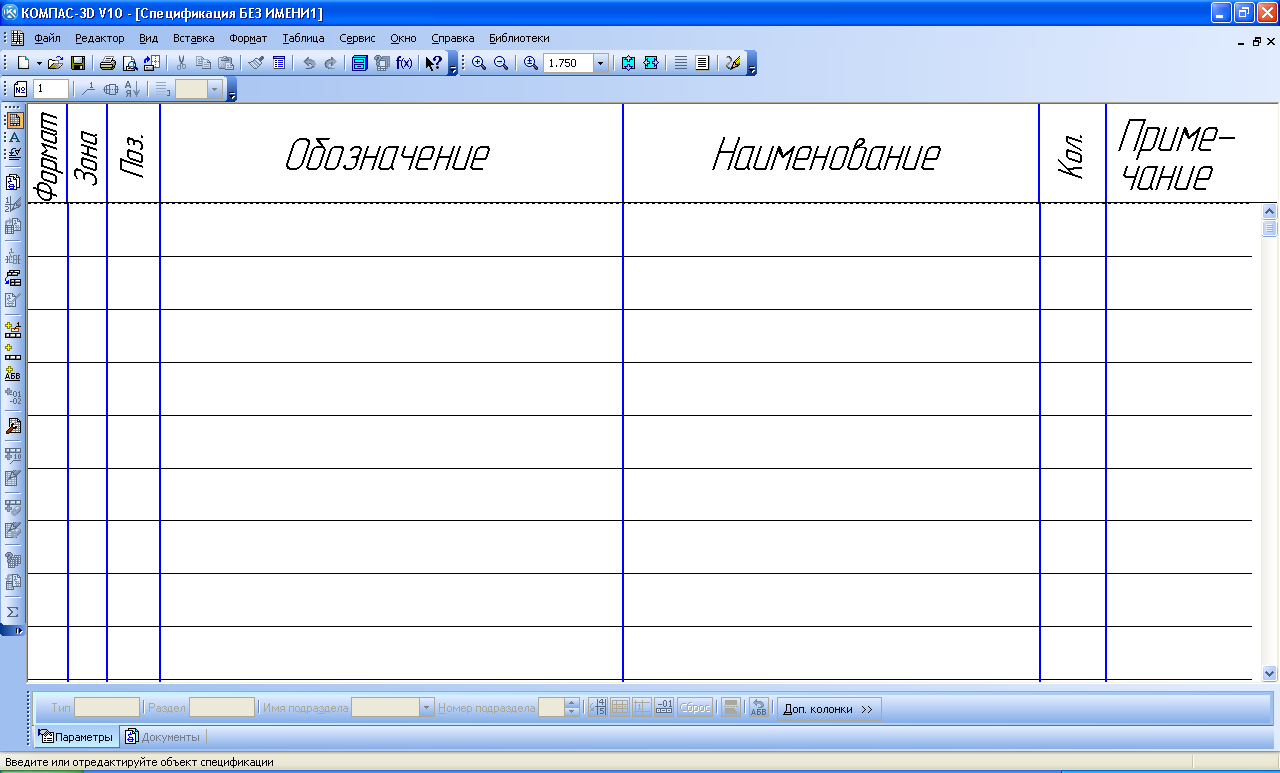Click the sigma sum icon
The image size is (1280, 773).
[x=14, y=611]
